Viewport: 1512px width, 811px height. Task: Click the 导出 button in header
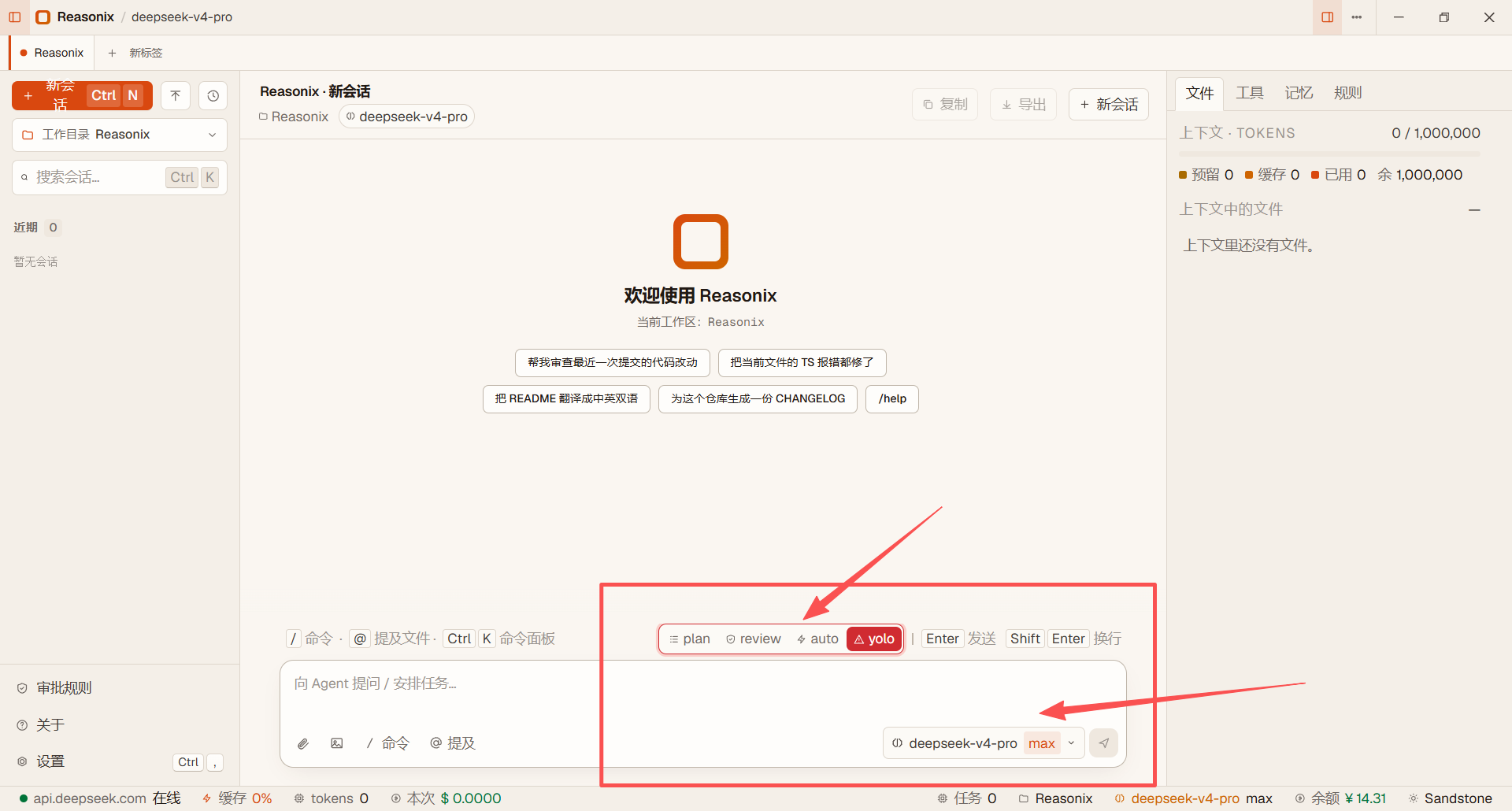click(x=1024, y=105)
